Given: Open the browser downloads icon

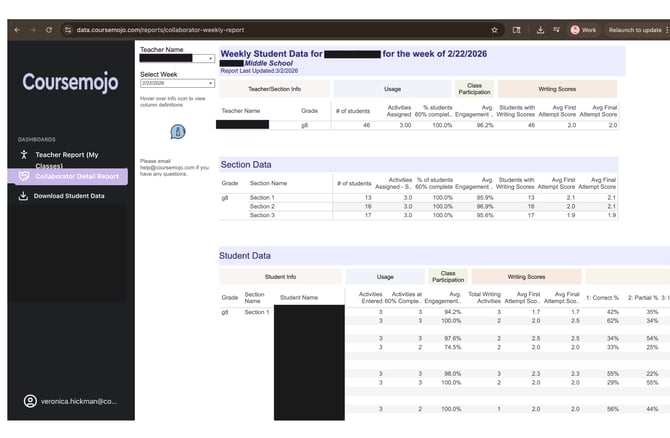Looking at the screenshot, I should click(x=540, y=30).
